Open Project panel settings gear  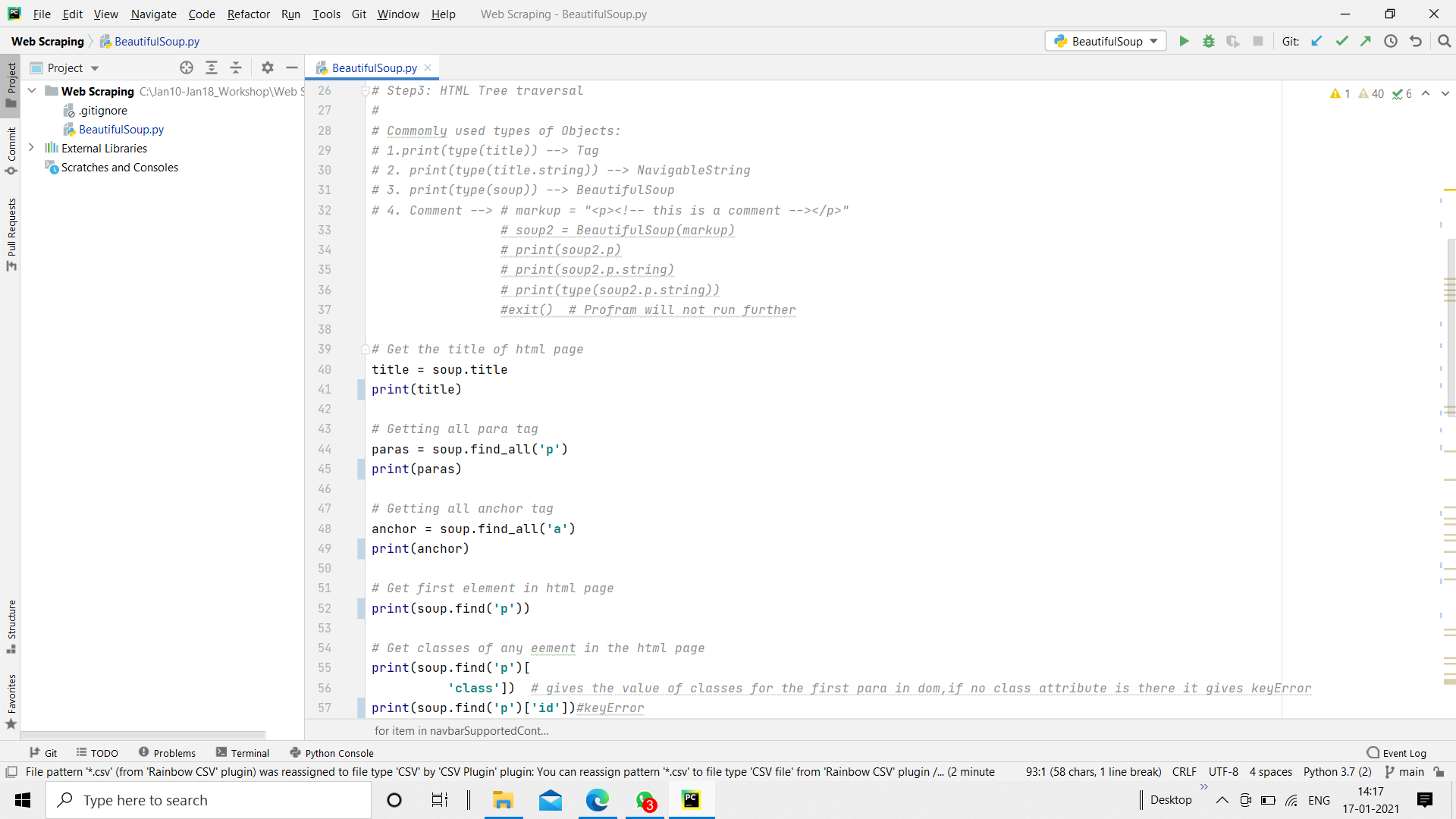point(267,67)
